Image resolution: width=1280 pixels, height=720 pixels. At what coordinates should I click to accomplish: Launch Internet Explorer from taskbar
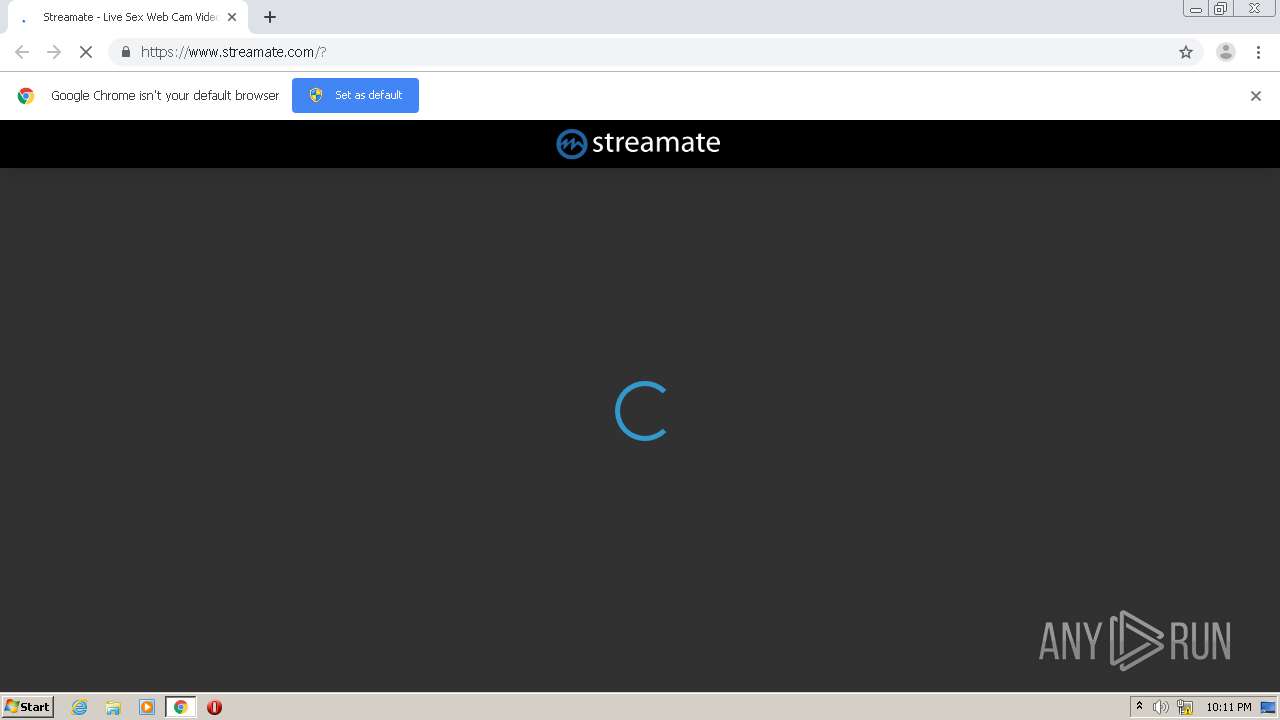click(80, 707)
